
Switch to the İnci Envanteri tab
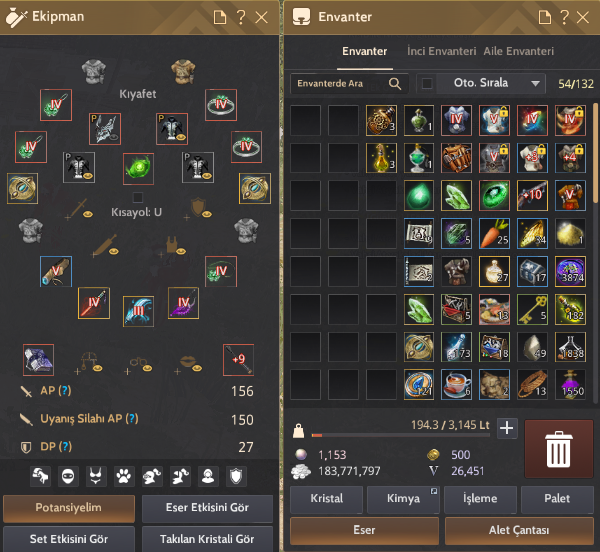pyautogui.click(x=441, y=51)
